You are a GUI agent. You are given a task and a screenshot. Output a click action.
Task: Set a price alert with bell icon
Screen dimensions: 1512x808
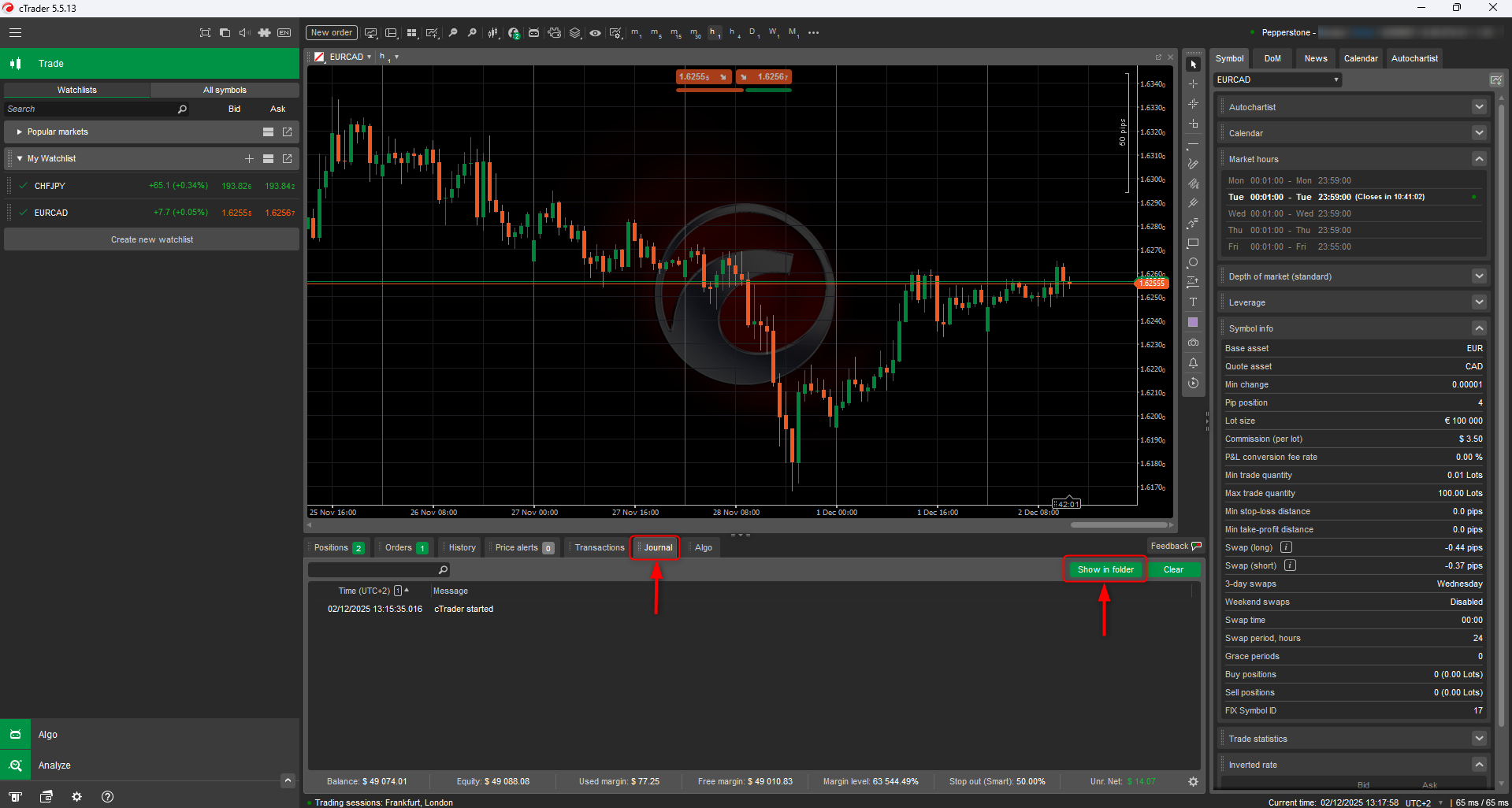point(1193,363)
